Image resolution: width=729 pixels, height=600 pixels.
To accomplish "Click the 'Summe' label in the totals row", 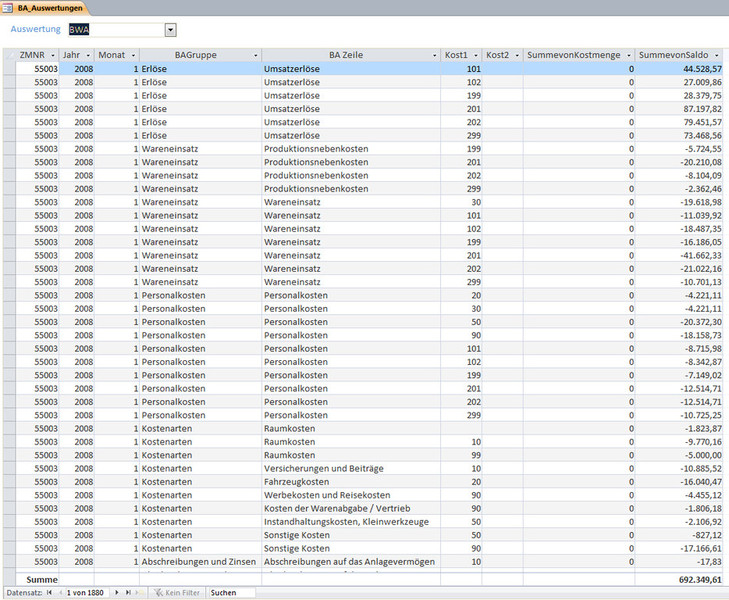I will (x=42, y=580).
